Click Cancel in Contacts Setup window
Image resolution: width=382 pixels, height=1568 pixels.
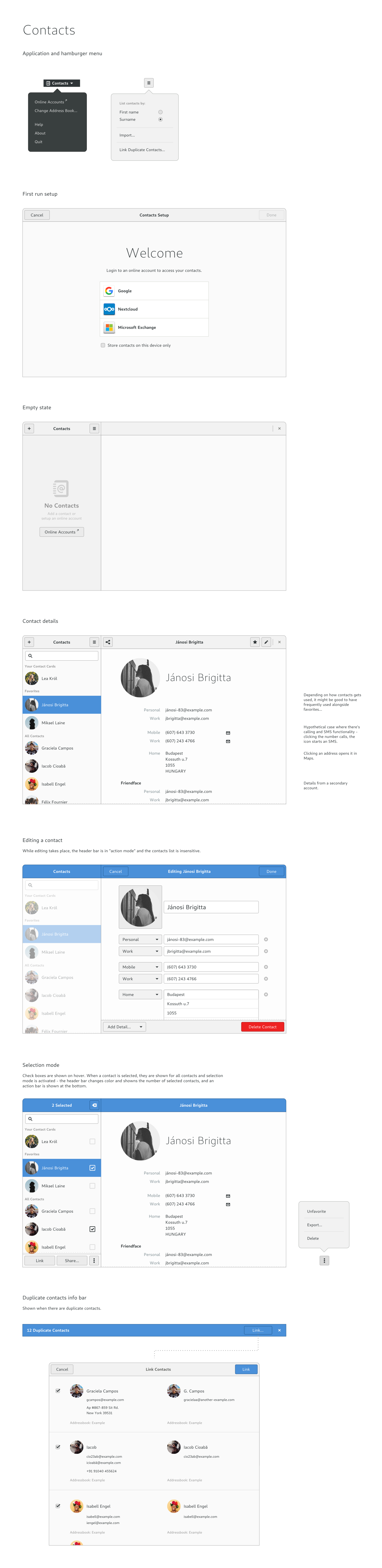(37, 215)
